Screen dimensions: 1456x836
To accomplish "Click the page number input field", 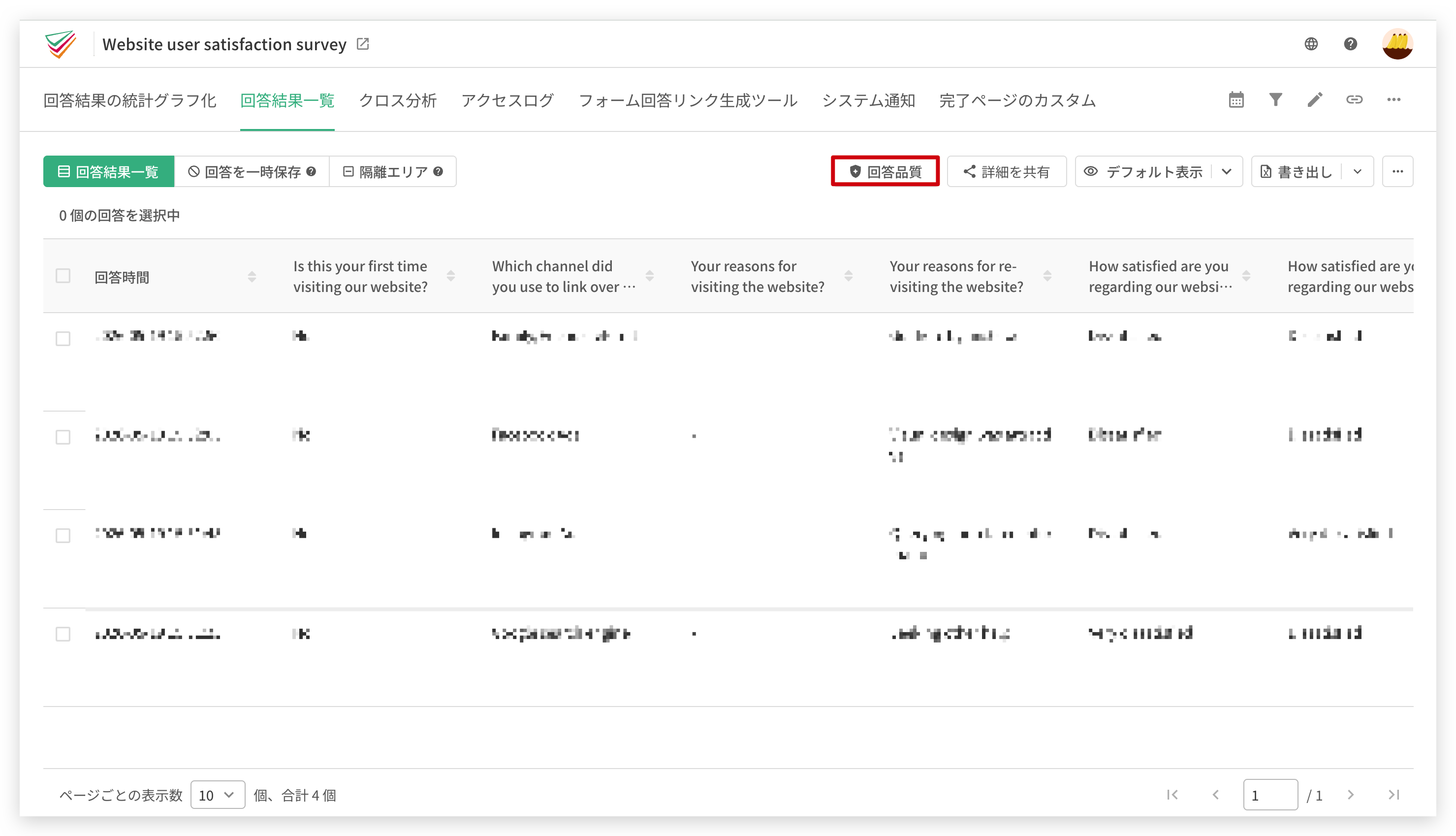I will tap(1270, 795).
